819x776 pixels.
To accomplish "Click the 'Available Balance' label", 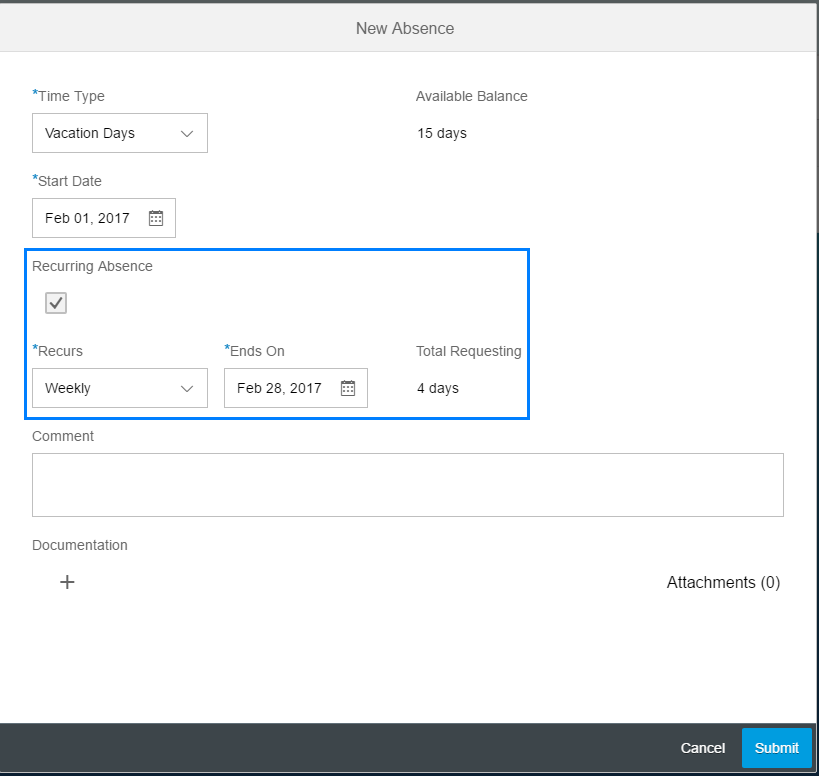I will click(471, 96).
